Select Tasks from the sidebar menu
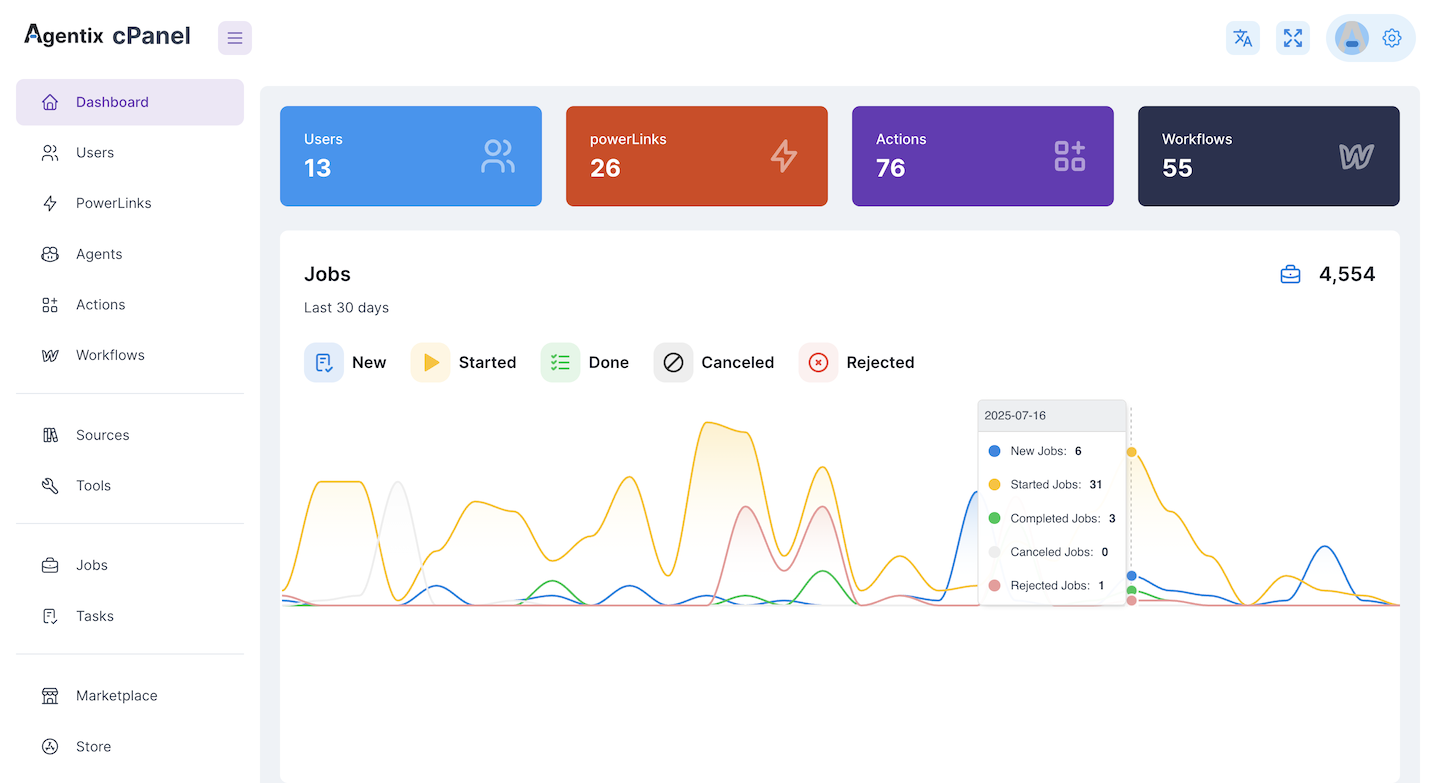Viewport: 1440px width, 783px height. click(94, 616)
